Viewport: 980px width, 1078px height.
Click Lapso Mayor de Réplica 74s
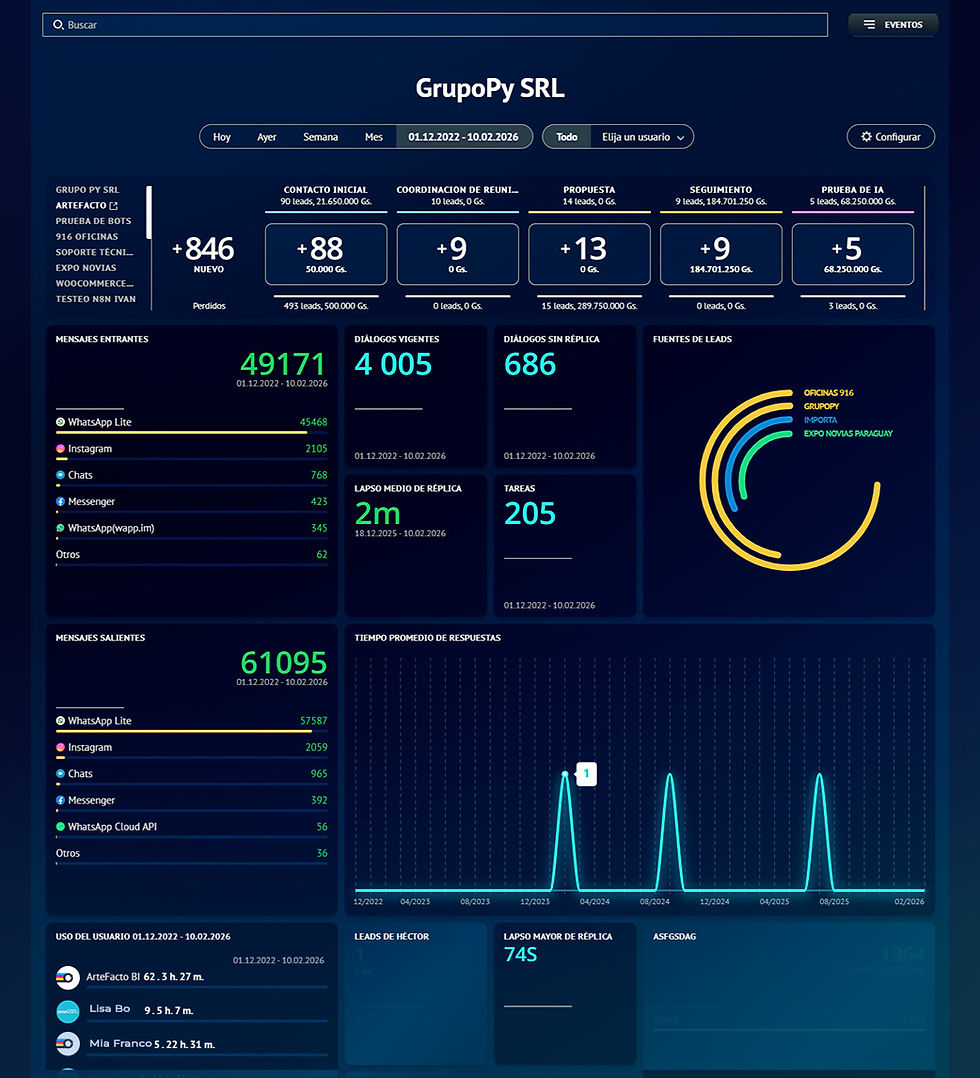521,955
